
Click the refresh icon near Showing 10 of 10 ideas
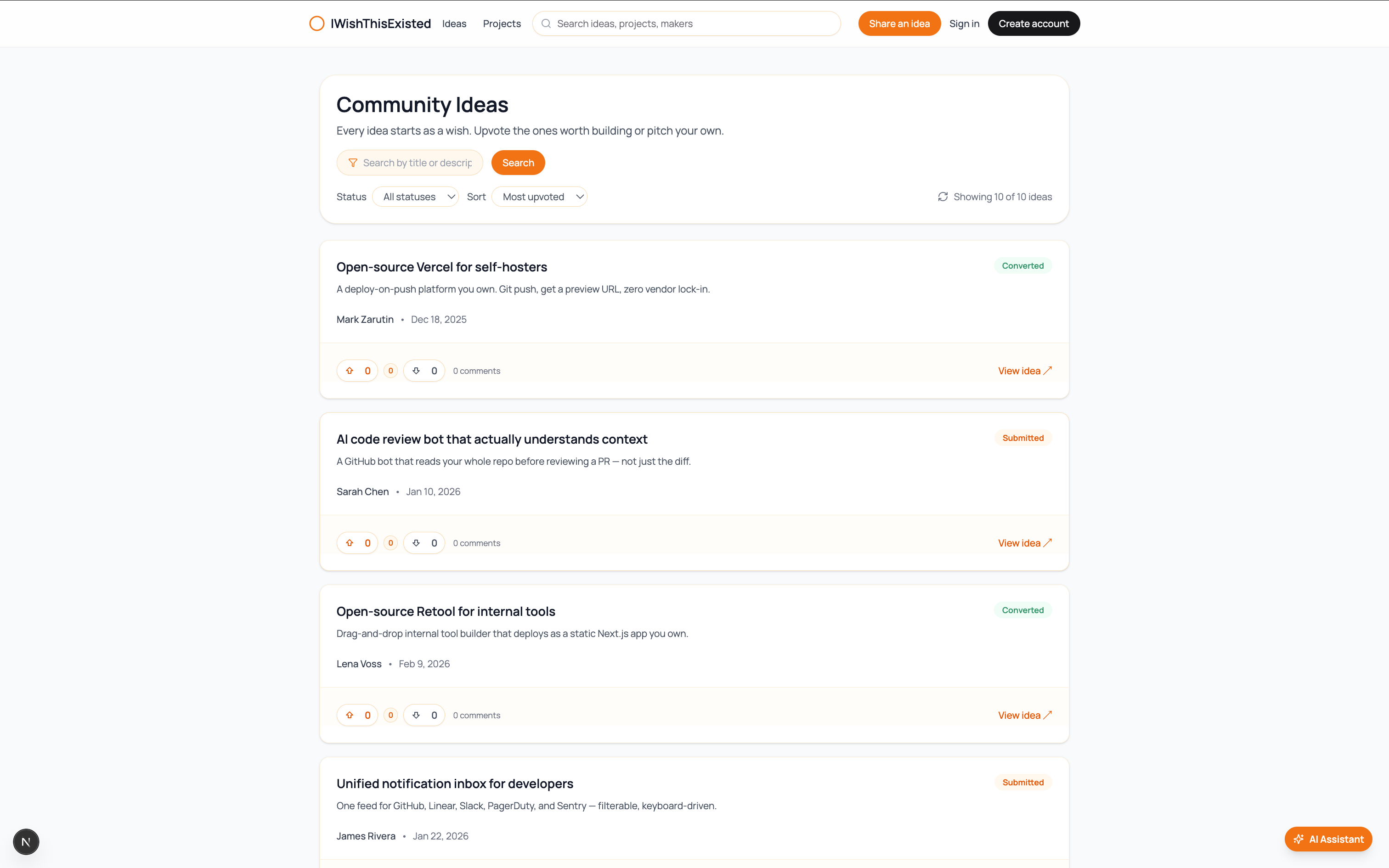[x=943, y=197]
